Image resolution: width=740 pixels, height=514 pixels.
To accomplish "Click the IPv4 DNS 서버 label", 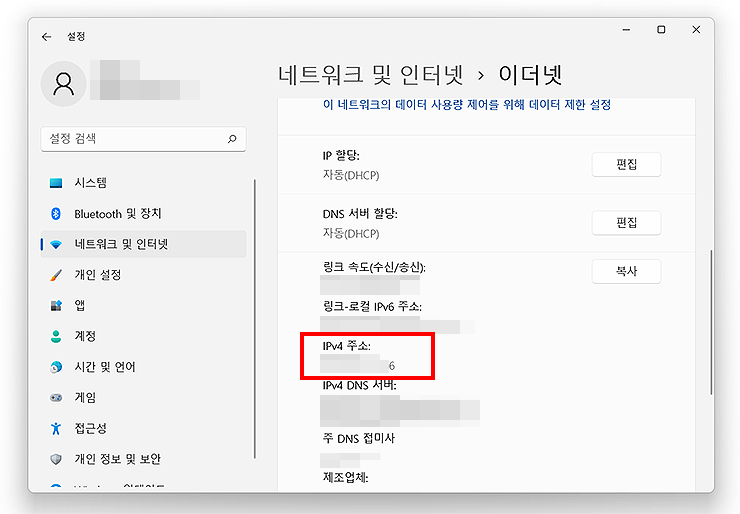I will 359,386.
